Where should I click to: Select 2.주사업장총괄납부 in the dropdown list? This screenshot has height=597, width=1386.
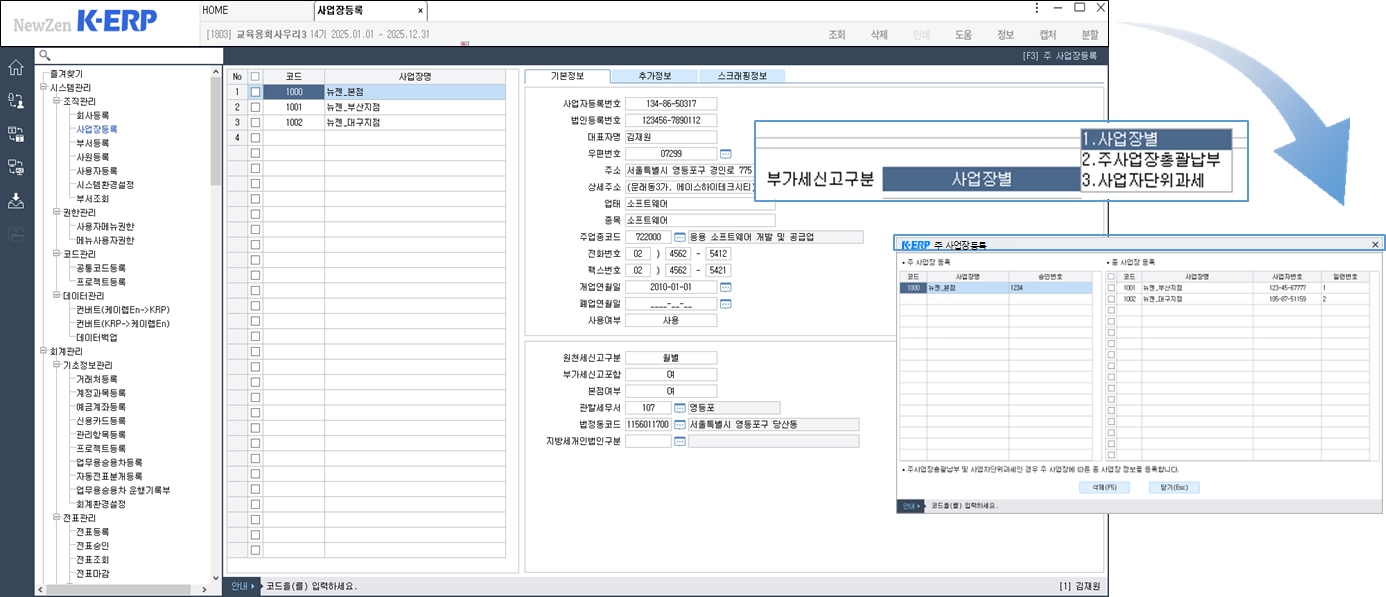[x=1150, y=159]
